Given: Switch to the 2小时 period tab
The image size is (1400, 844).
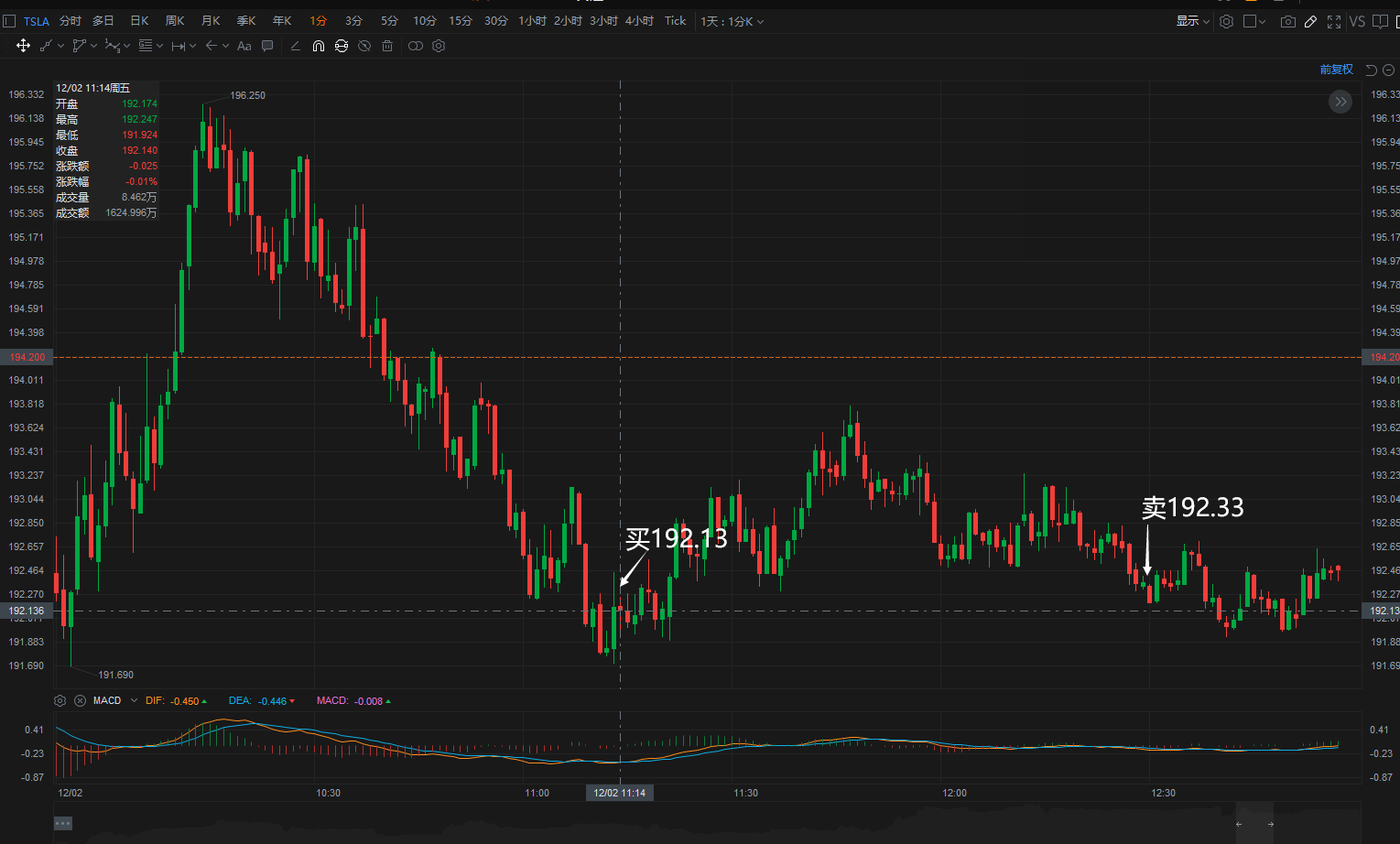Looking at the screenshot, I should [x=568, y=21].
